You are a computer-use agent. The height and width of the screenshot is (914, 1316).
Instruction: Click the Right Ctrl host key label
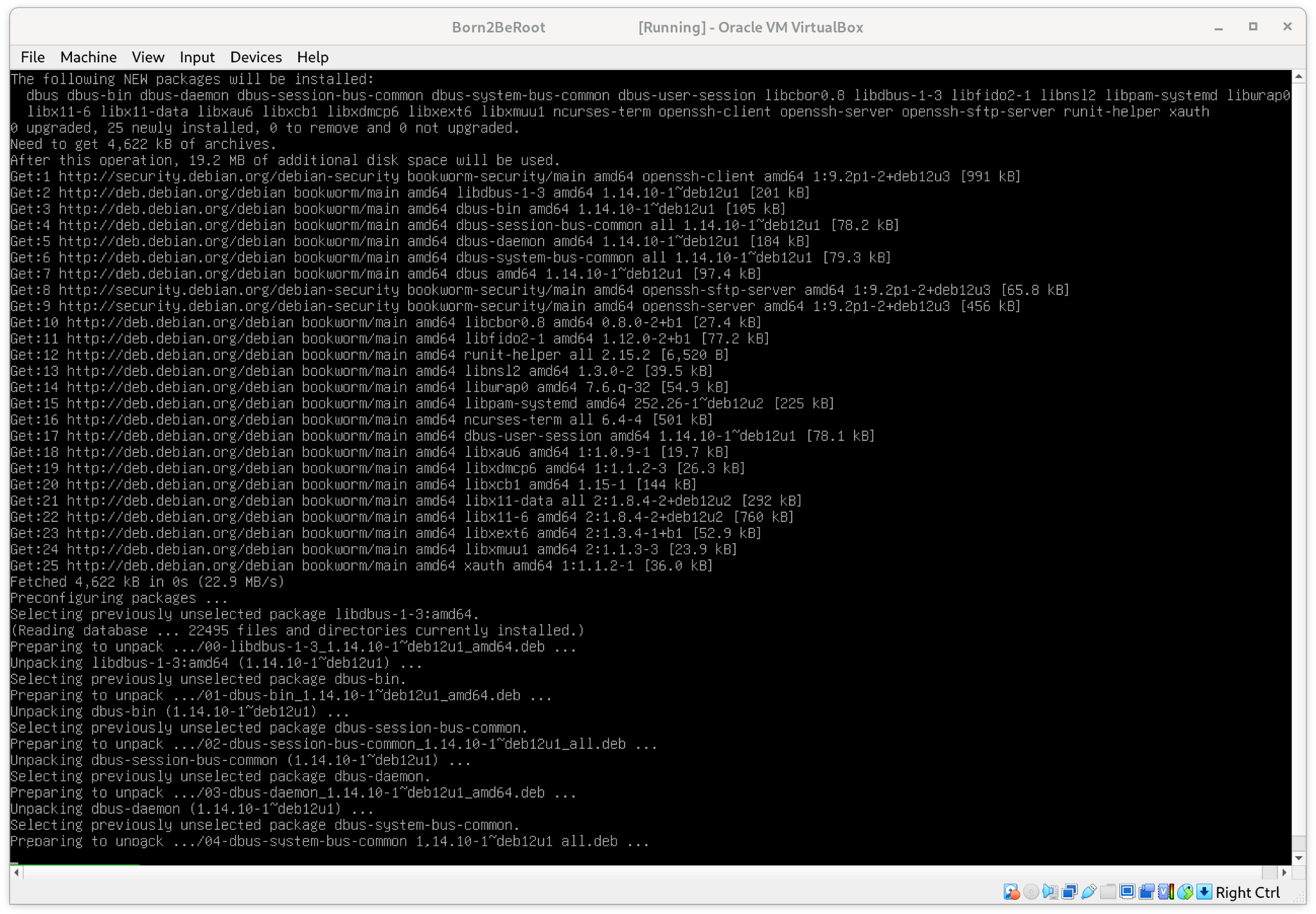1247,893
